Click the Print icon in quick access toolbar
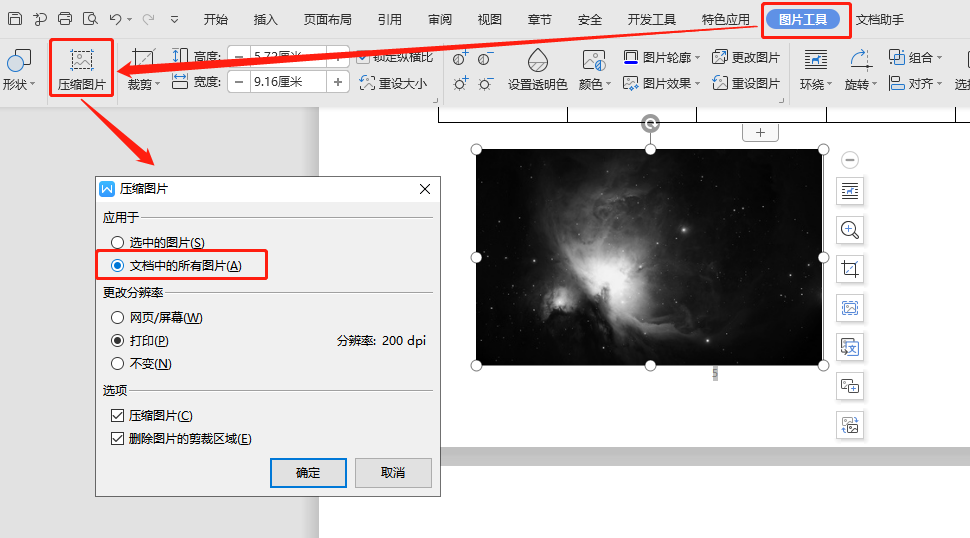The height and width of the screenshot is (538, 970). (65, 19)
